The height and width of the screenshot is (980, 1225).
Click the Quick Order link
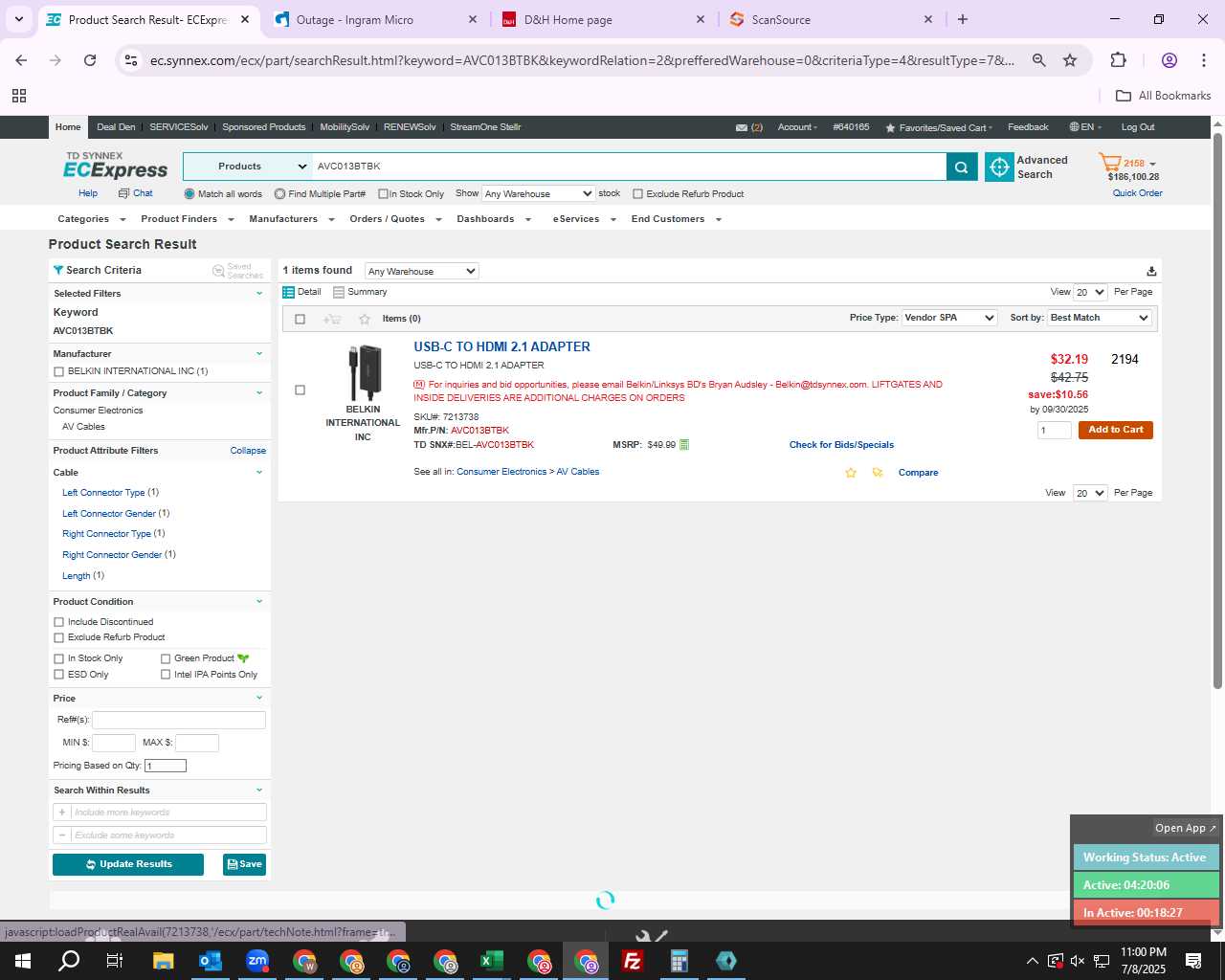[1137, 193]
